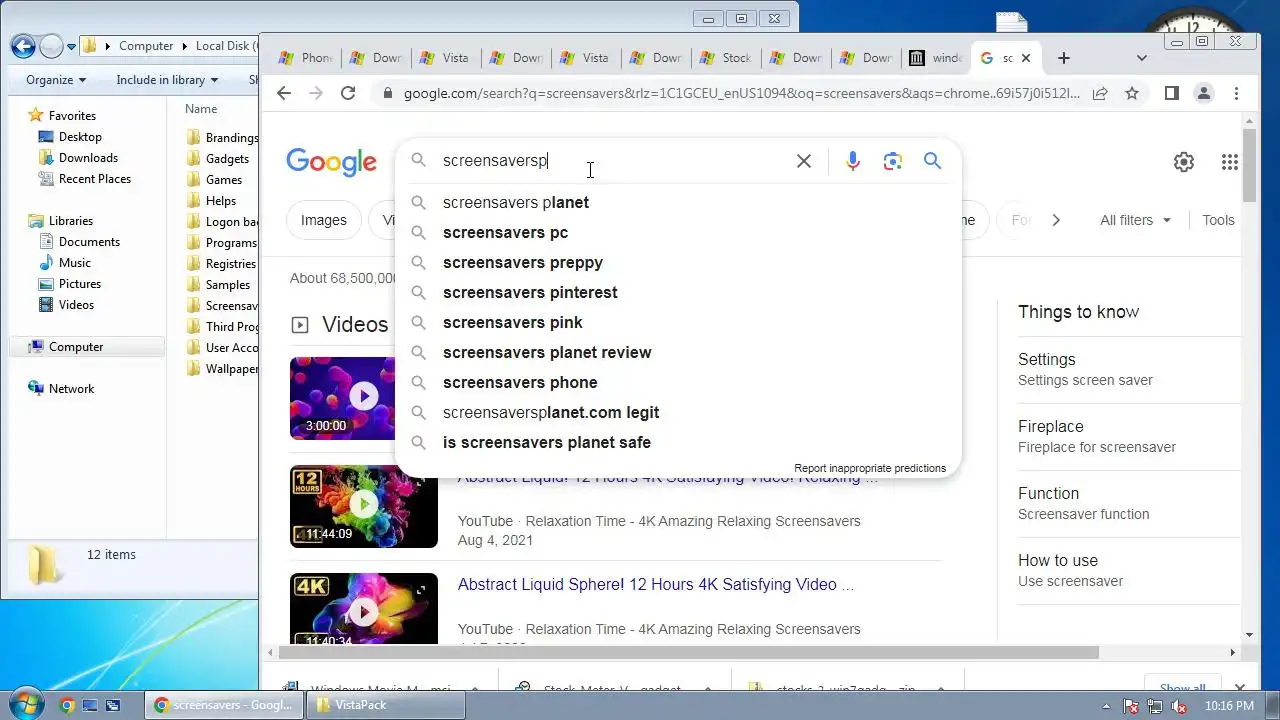
Task: Open Include in library dropdown
Action: click(x=167, y=80)
